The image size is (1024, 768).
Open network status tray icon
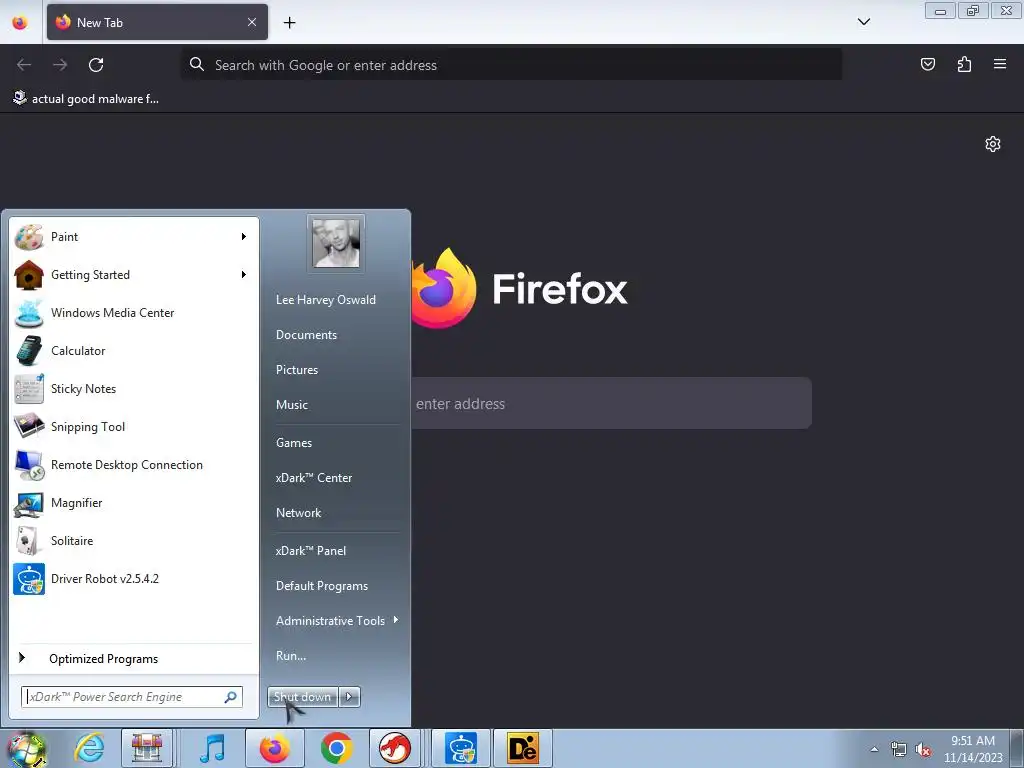tap(899, 750)
